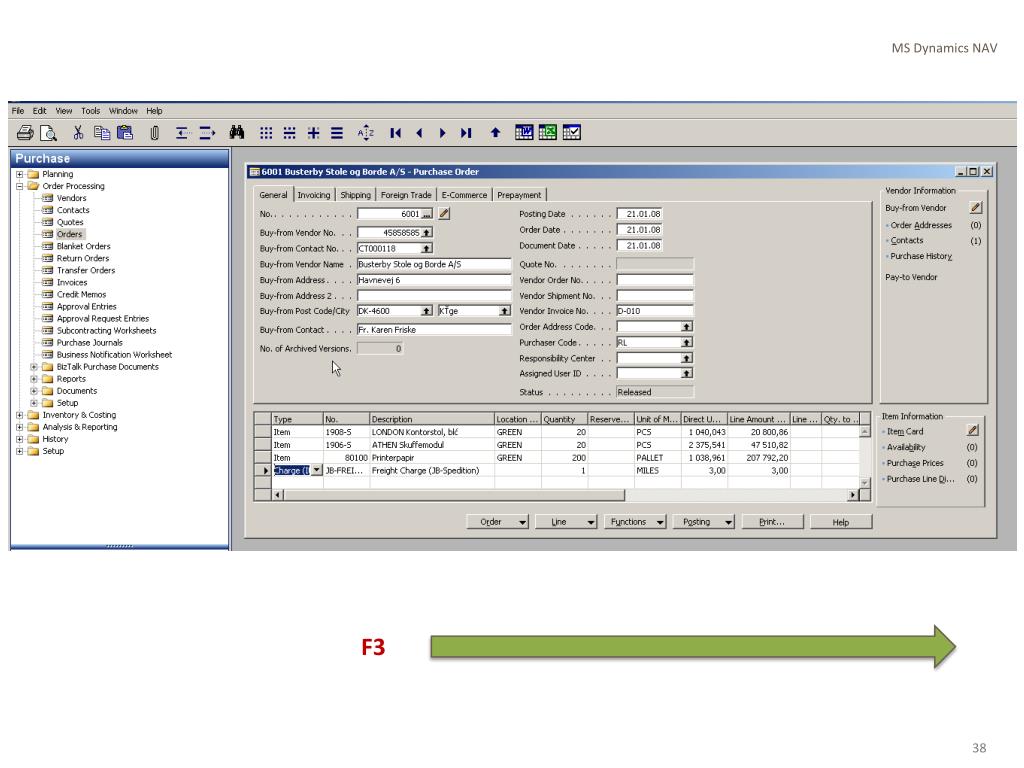Click the binoculars Find icon
This screenshot has width=1024, height=768.
click(236, 133)
